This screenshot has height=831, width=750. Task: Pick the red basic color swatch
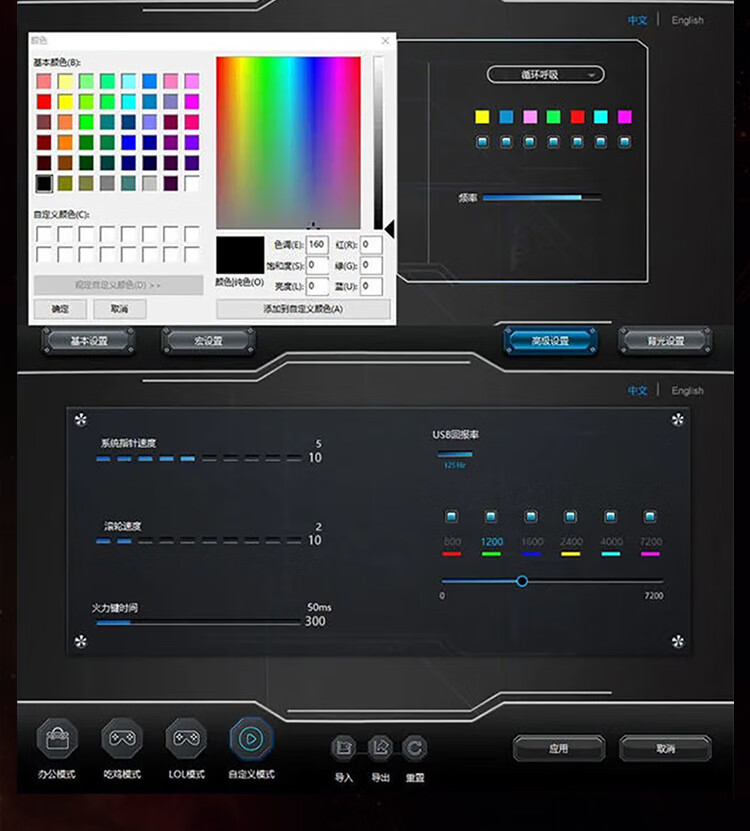click(x=45, y=101)
